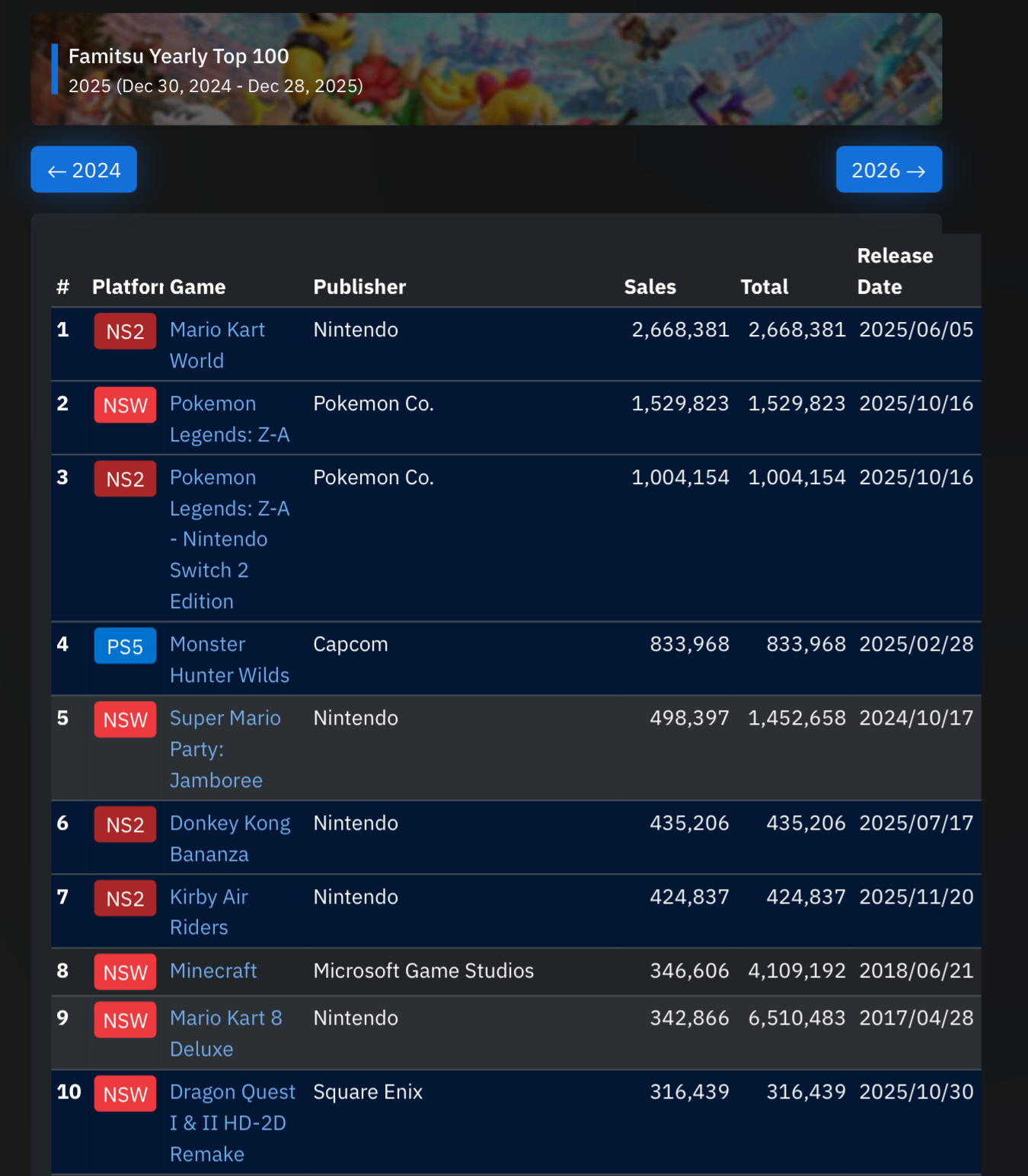1028x1176 pixels.
Task: Click release date 2024/10/17
Action: click(916, 718)
